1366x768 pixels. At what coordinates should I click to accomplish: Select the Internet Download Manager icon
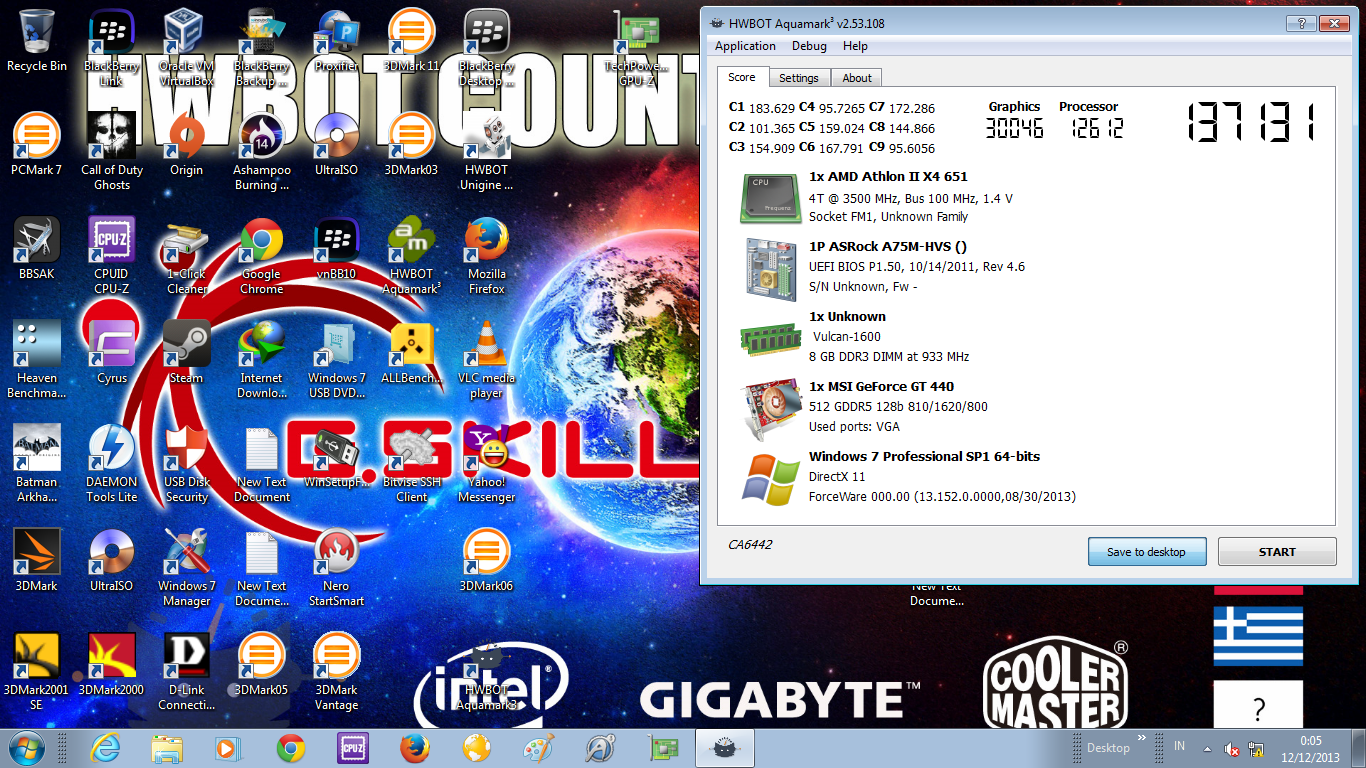point(262,359)
